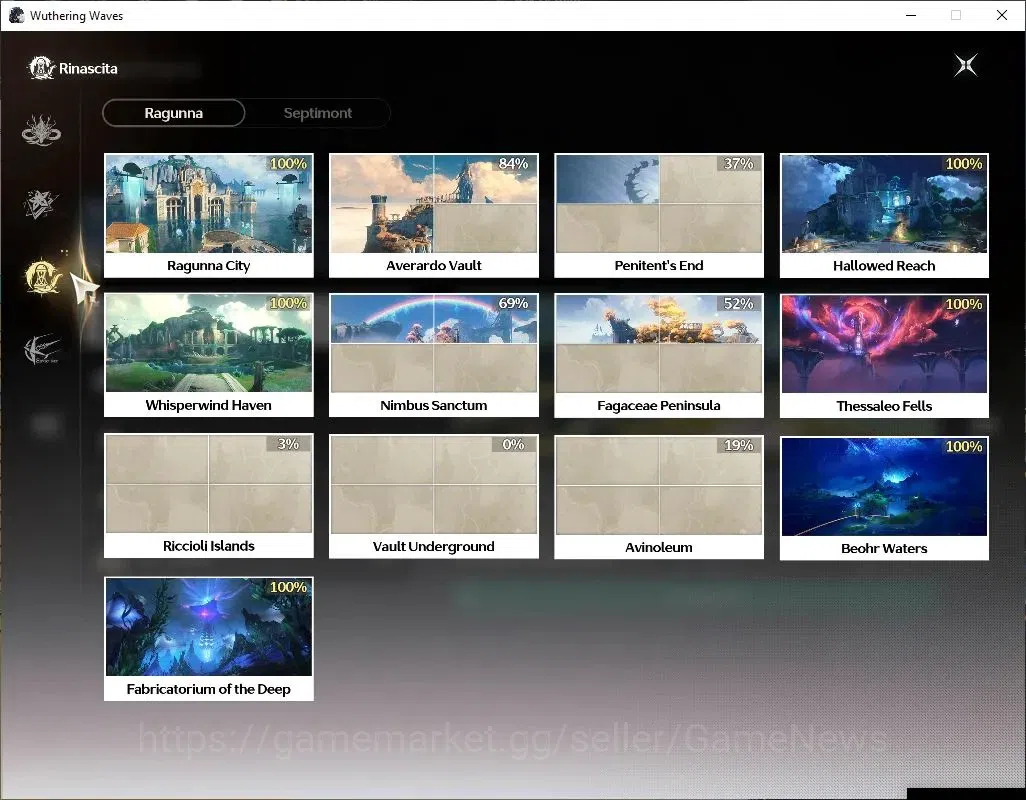
Task: Open the Avinoleum area card
Action: pos(659,496)
